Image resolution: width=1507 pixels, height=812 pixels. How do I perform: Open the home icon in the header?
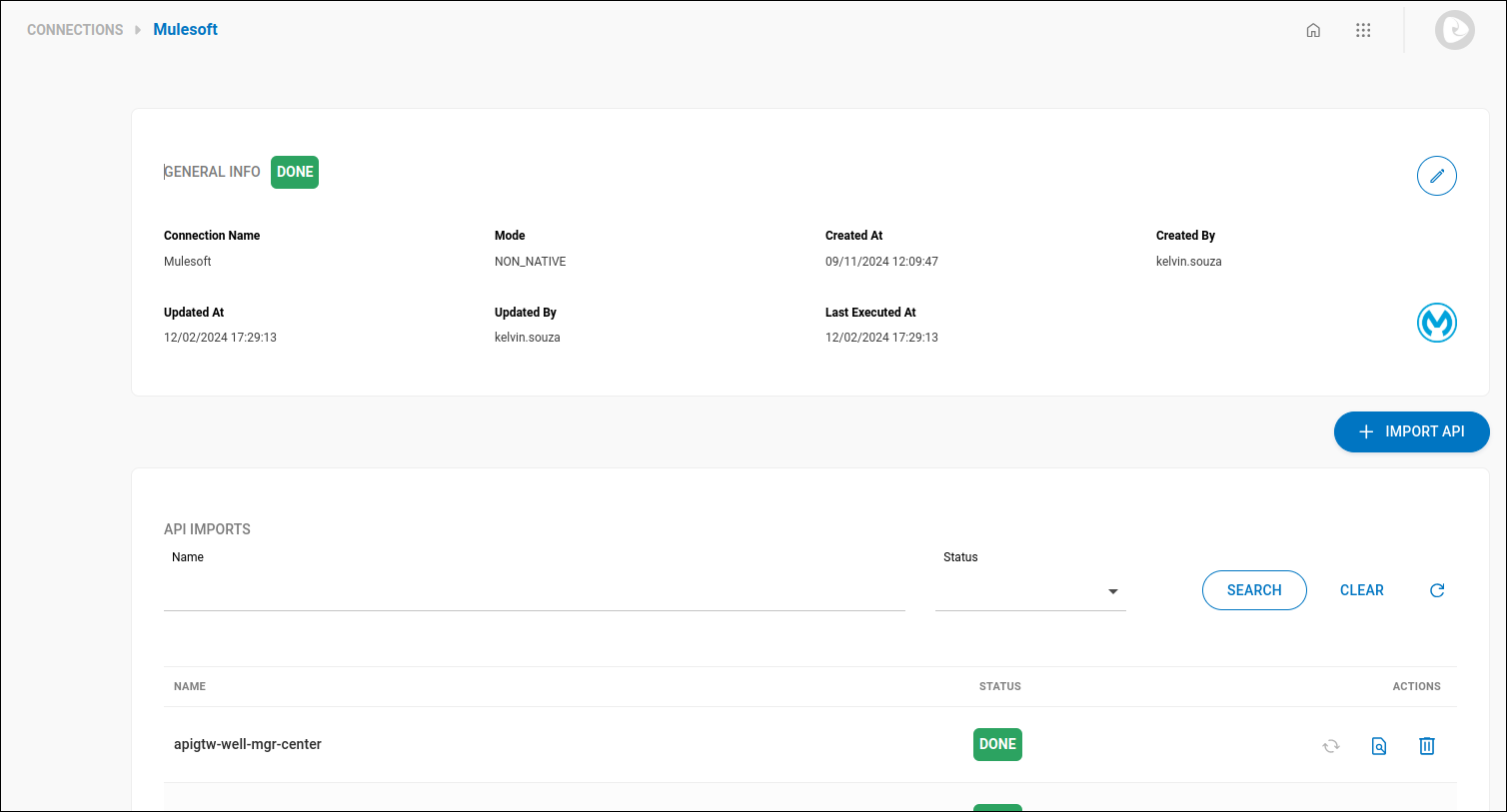point(1312,30)
